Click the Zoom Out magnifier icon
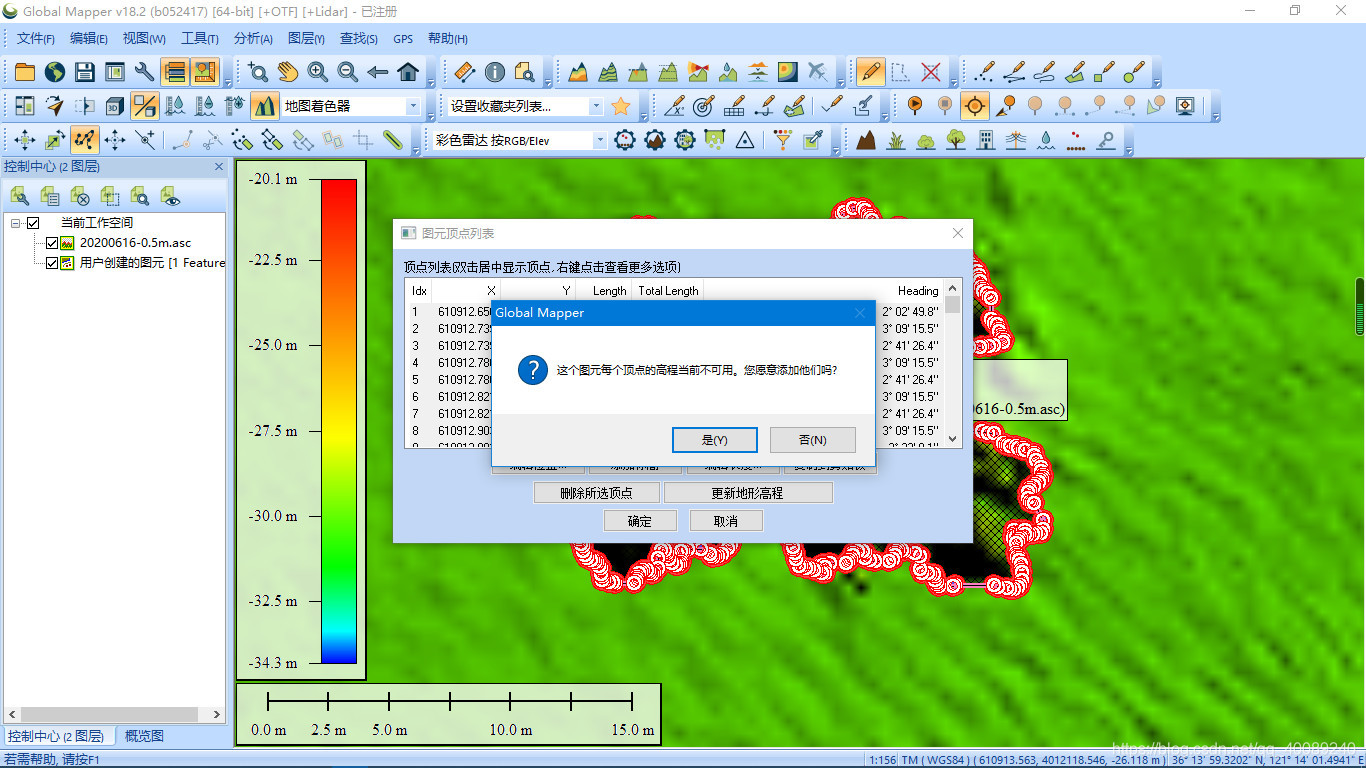Image resolution: width=1366 pixels, height=768 pixels. (348, 72)
